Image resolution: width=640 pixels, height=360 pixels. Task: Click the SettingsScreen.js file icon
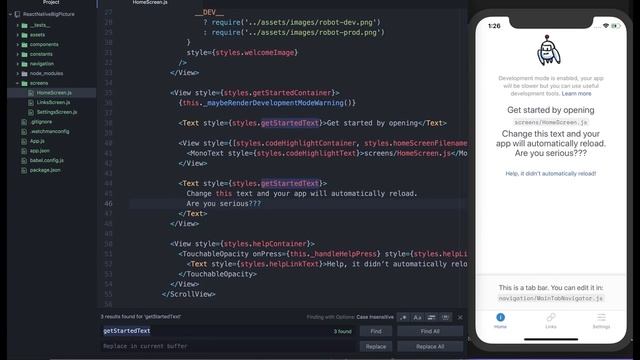point(31,112)
